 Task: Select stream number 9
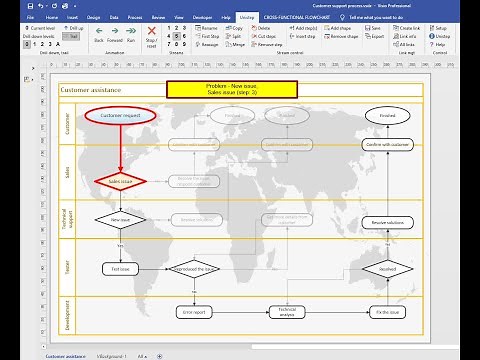point(184,44)
